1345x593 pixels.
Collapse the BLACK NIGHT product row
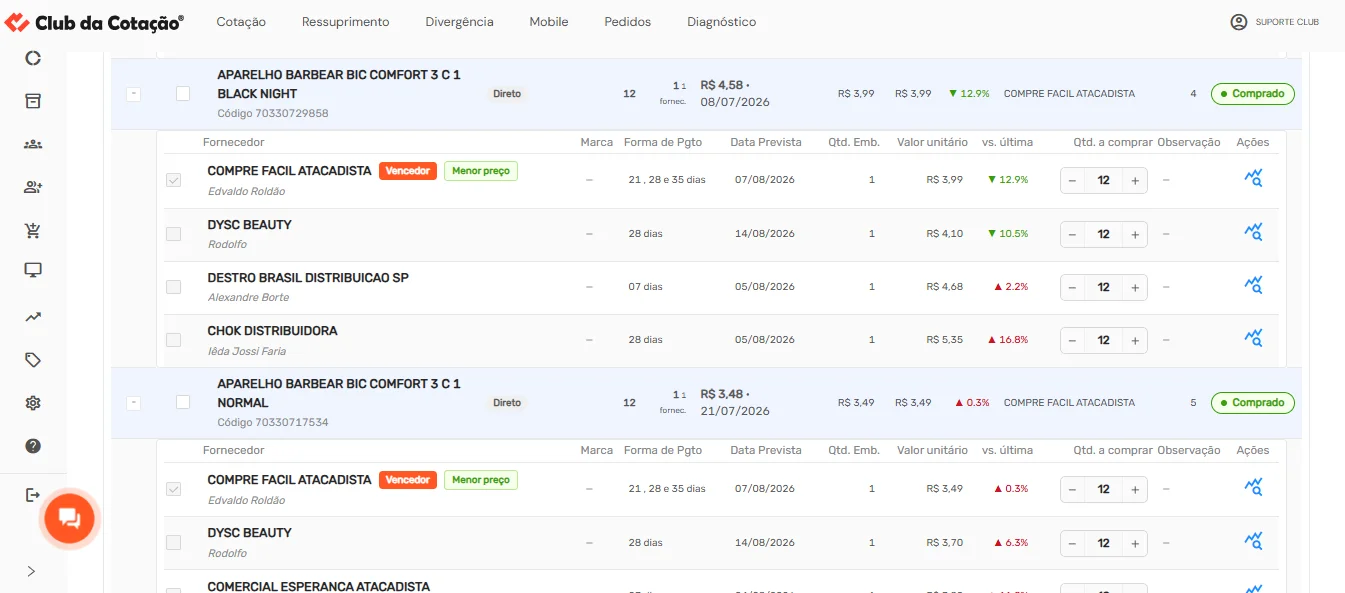(134, 94)
